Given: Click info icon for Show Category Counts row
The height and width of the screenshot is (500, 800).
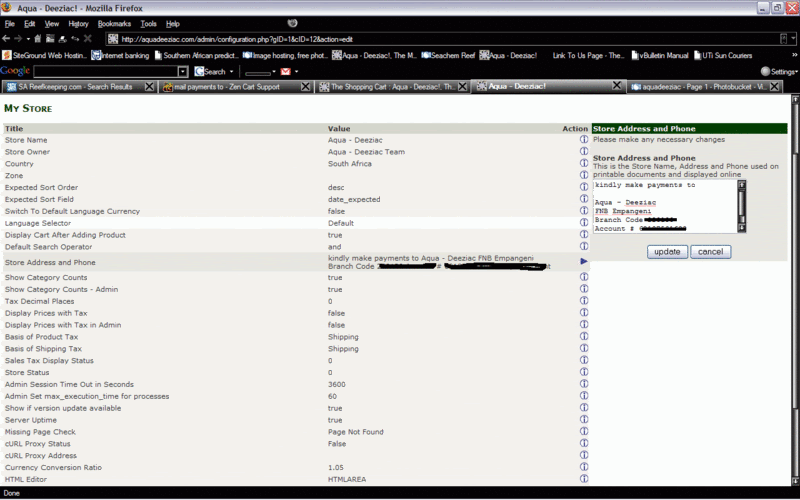Looking at the screenshot, I should (584, 277).
